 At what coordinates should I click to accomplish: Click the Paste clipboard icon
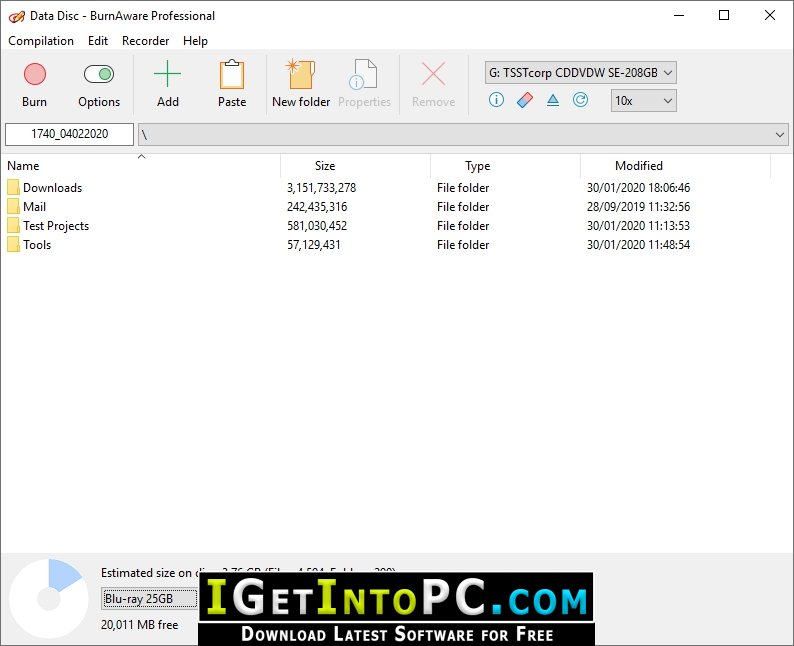point(232,74)
